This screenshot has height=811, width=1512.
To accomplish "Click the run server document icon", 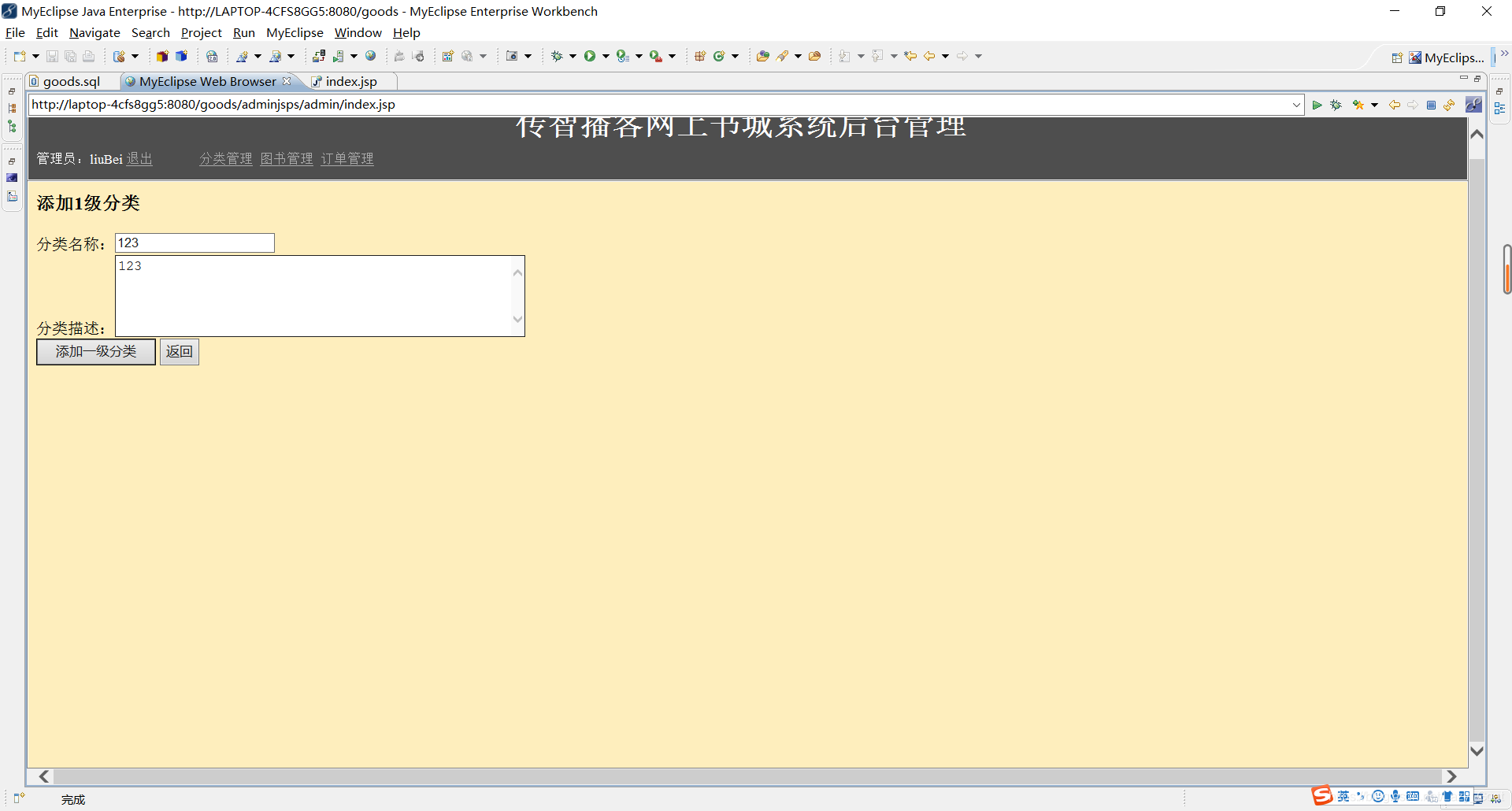I will pyautogui.click(x=339, y=56).
